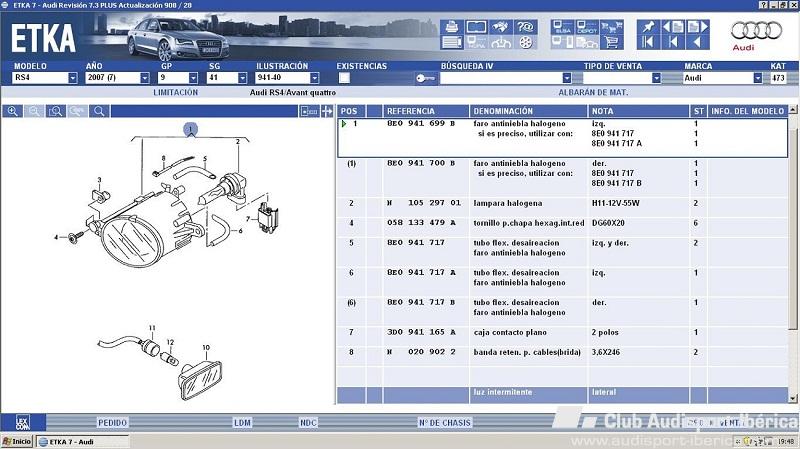Viewport: 800px width, 449px height.
Task: Open the ELSA link icon
Action: [x=563, y=27]
